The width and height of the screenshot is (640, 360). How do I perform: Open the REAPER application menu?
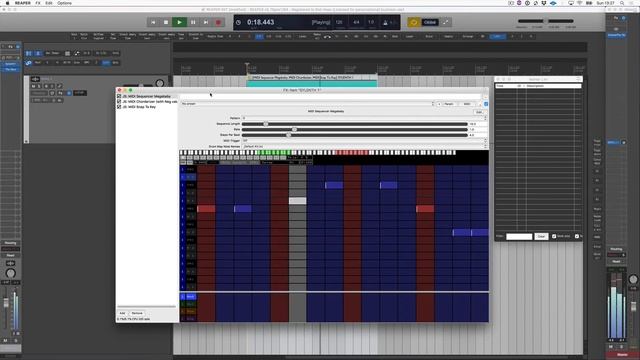click(22, 3)
